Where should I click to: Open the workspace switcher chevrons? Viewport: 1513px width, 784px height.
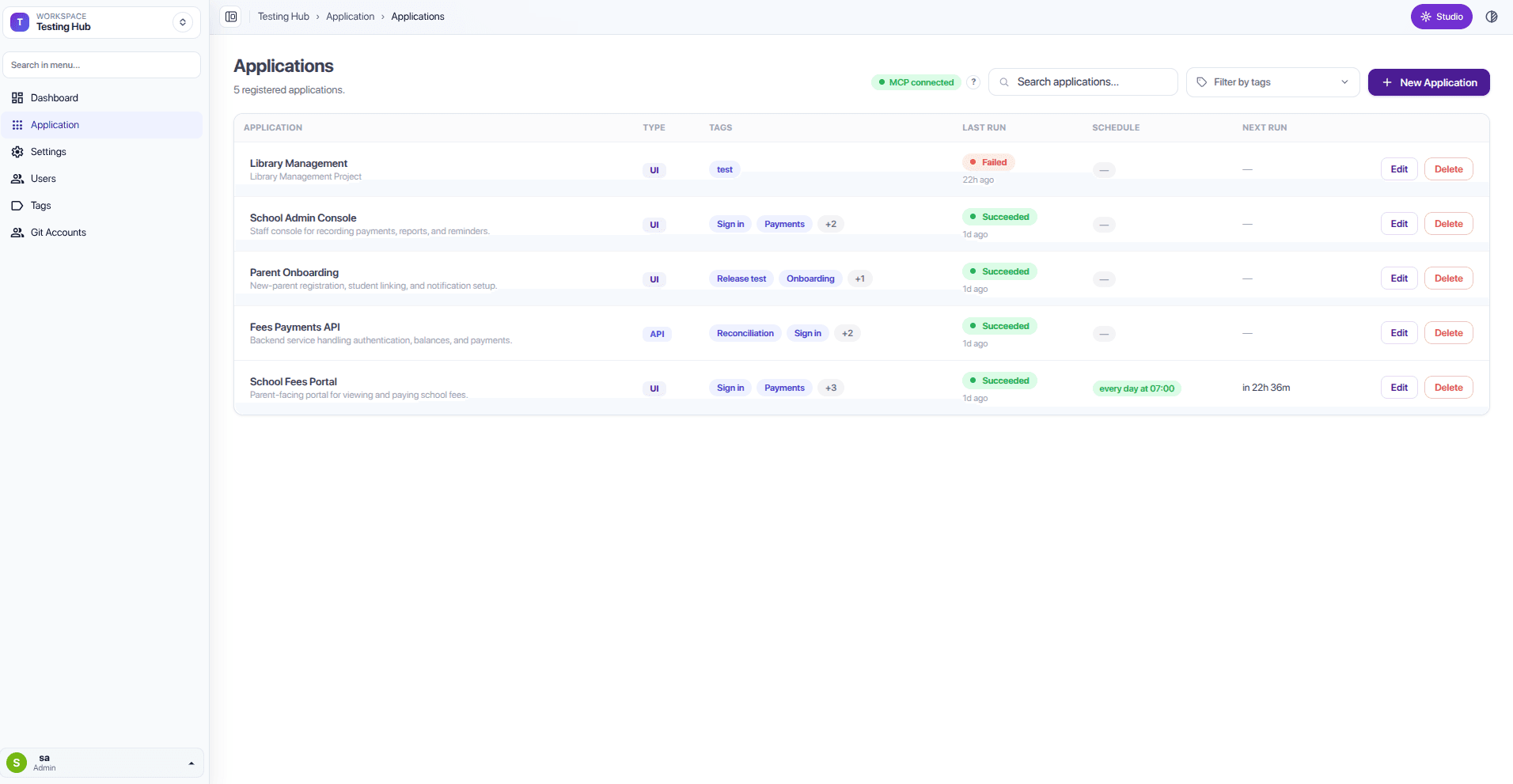click(183, 22)
